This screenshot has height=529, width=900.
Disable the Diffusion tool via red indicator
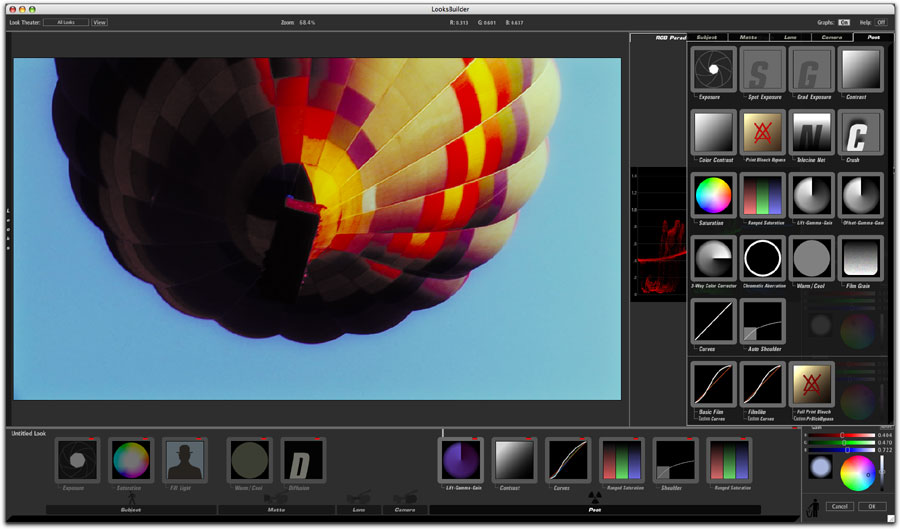pyautogui.click(x=317, y=439)
